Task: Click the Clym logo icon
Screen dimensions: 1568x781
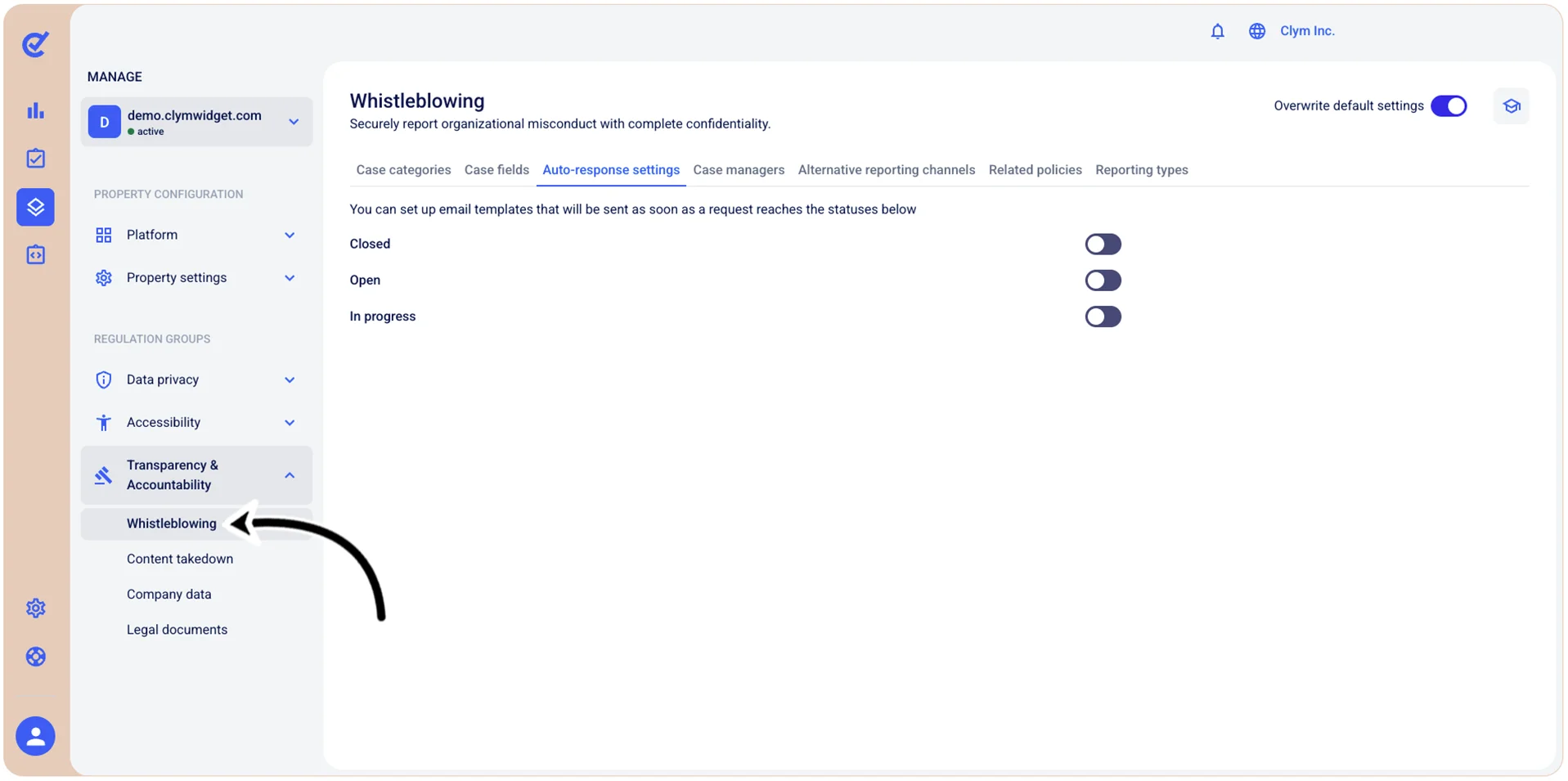Action: coord(35,44)
